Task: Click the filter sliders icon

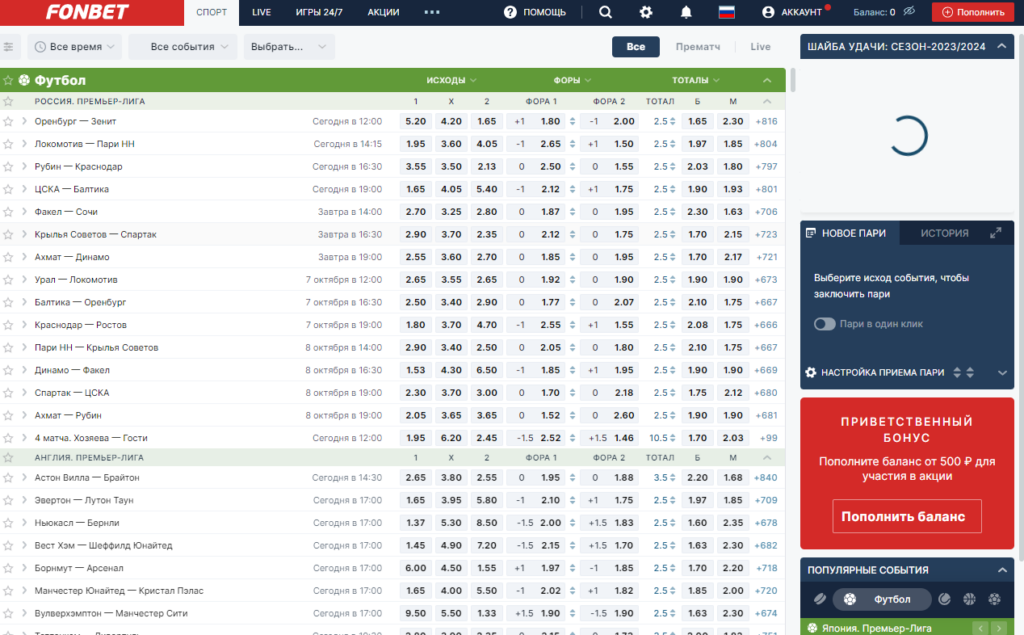Action: [8, 46]
